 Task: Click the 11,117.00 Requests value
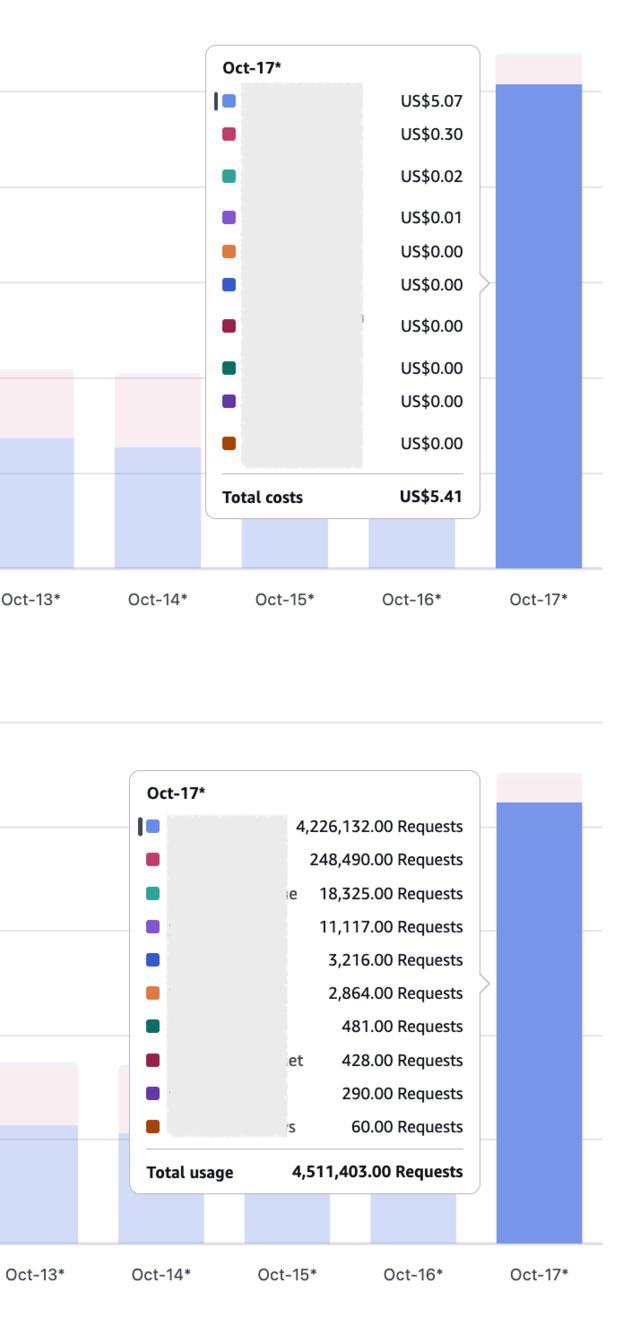391,926
